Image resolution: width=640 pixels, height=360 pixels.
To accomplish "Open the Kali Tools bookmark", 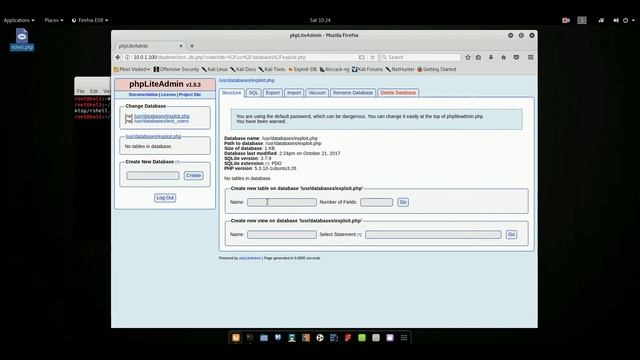I will click(272, 69).
